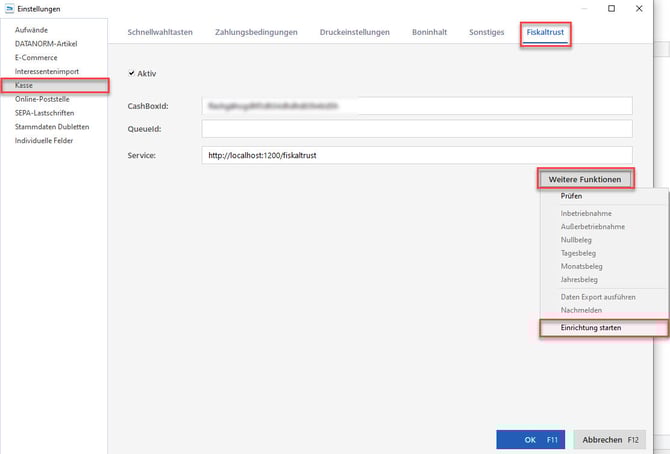Open the Boninhalt tab

point(430,32)
